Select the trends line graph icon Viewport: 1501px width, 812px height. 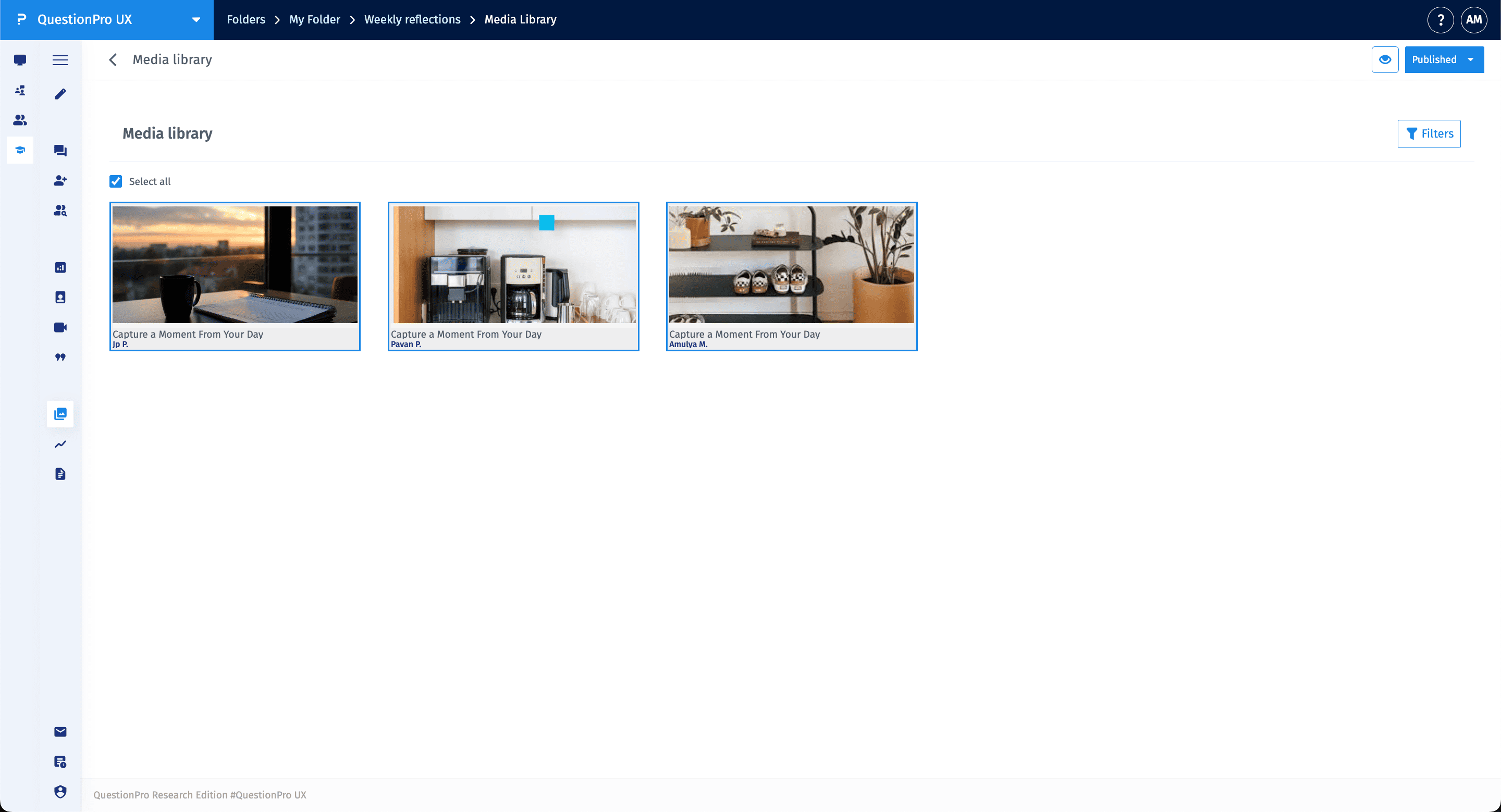point(60,445)
